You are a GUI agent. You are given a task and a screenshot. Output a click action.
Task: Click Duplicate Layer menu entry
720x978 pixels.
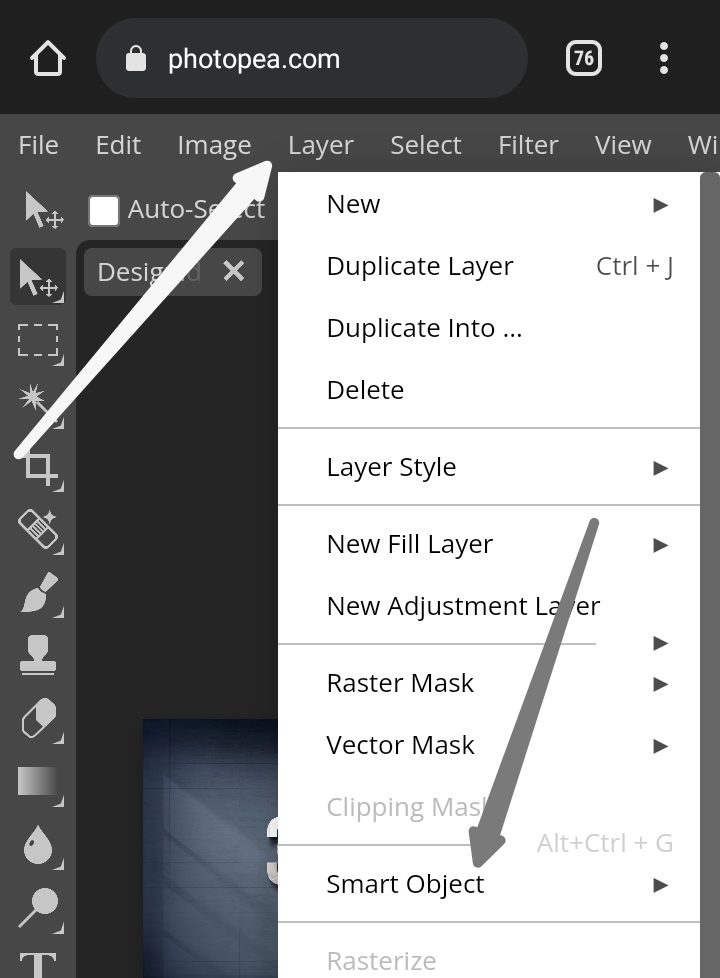point(489,266)
